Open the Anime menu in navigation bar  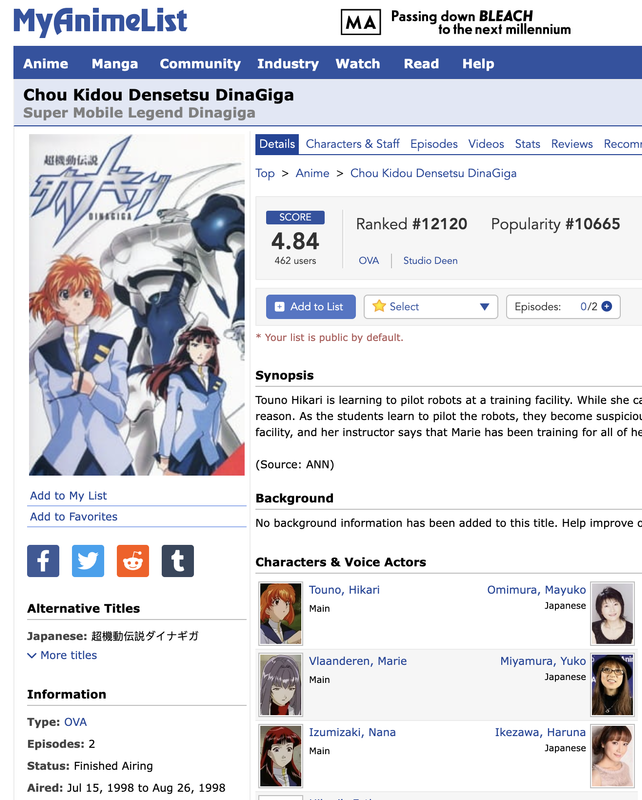click(45, 64)
